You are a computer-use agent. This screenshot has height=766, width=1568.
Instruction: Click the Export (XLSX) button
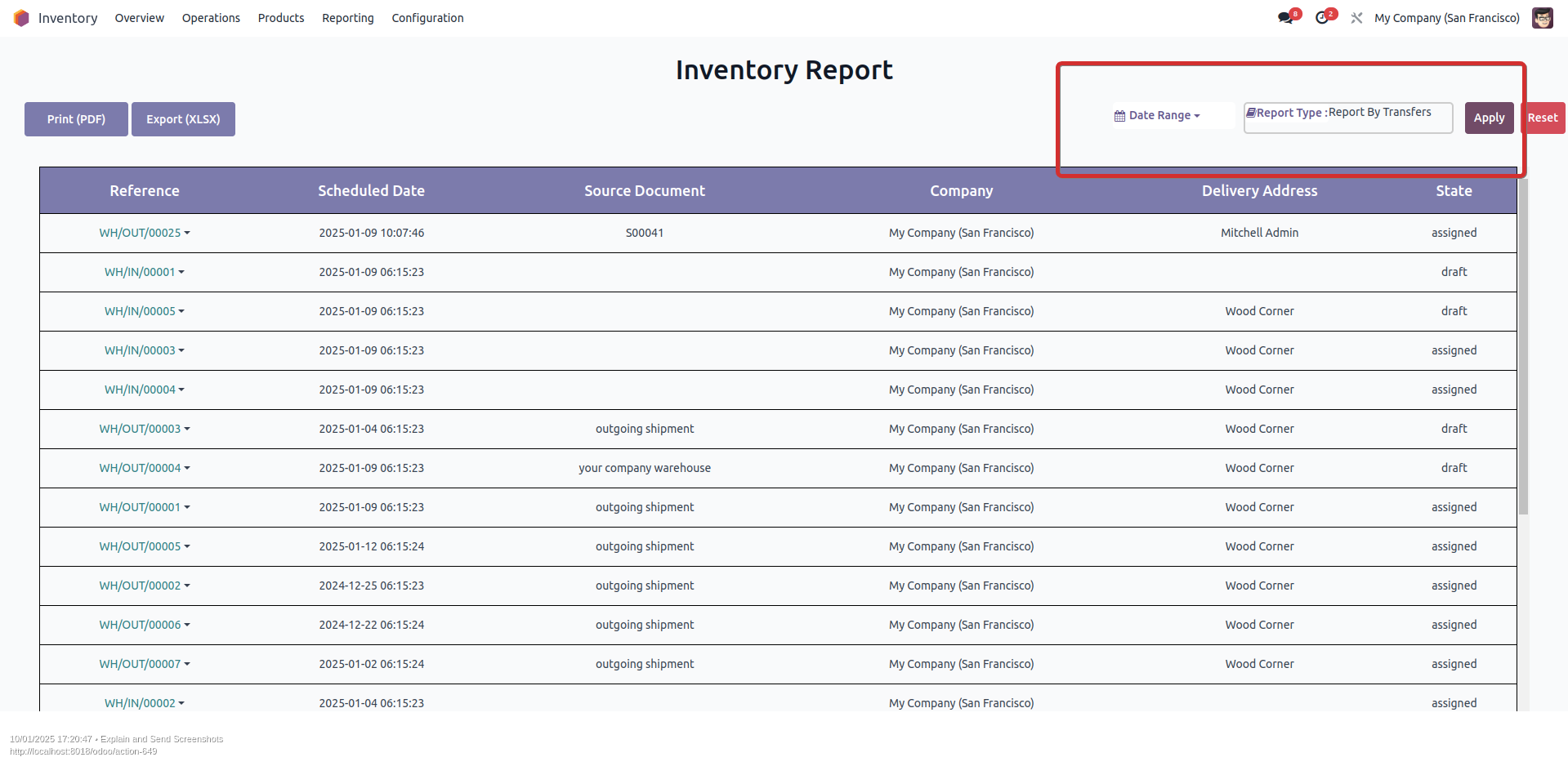tap(183, 119)
